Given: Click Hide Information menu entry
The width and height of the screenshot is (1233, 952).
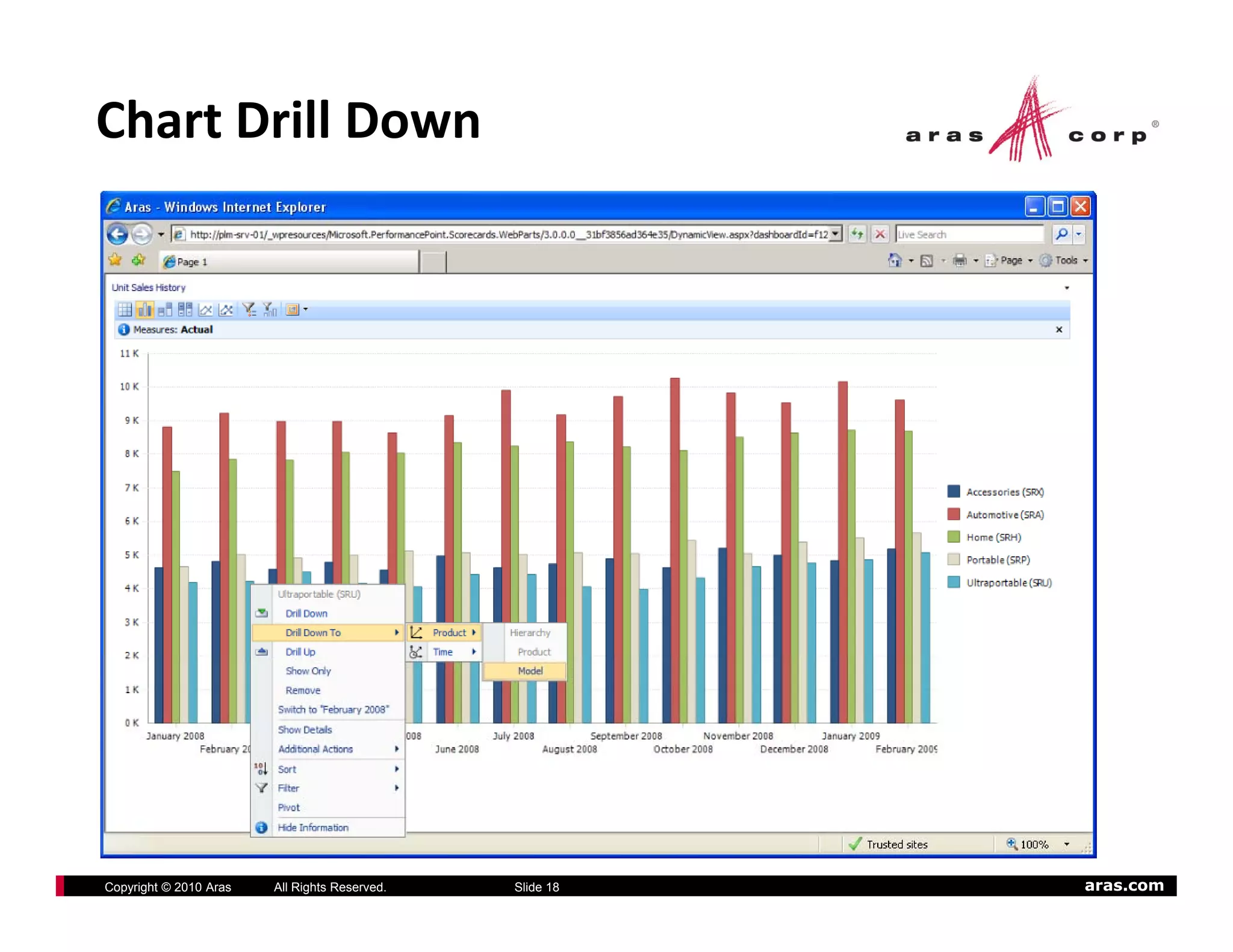Looking at the screenshot, I should pyautogui.click(x=328, y=827).
